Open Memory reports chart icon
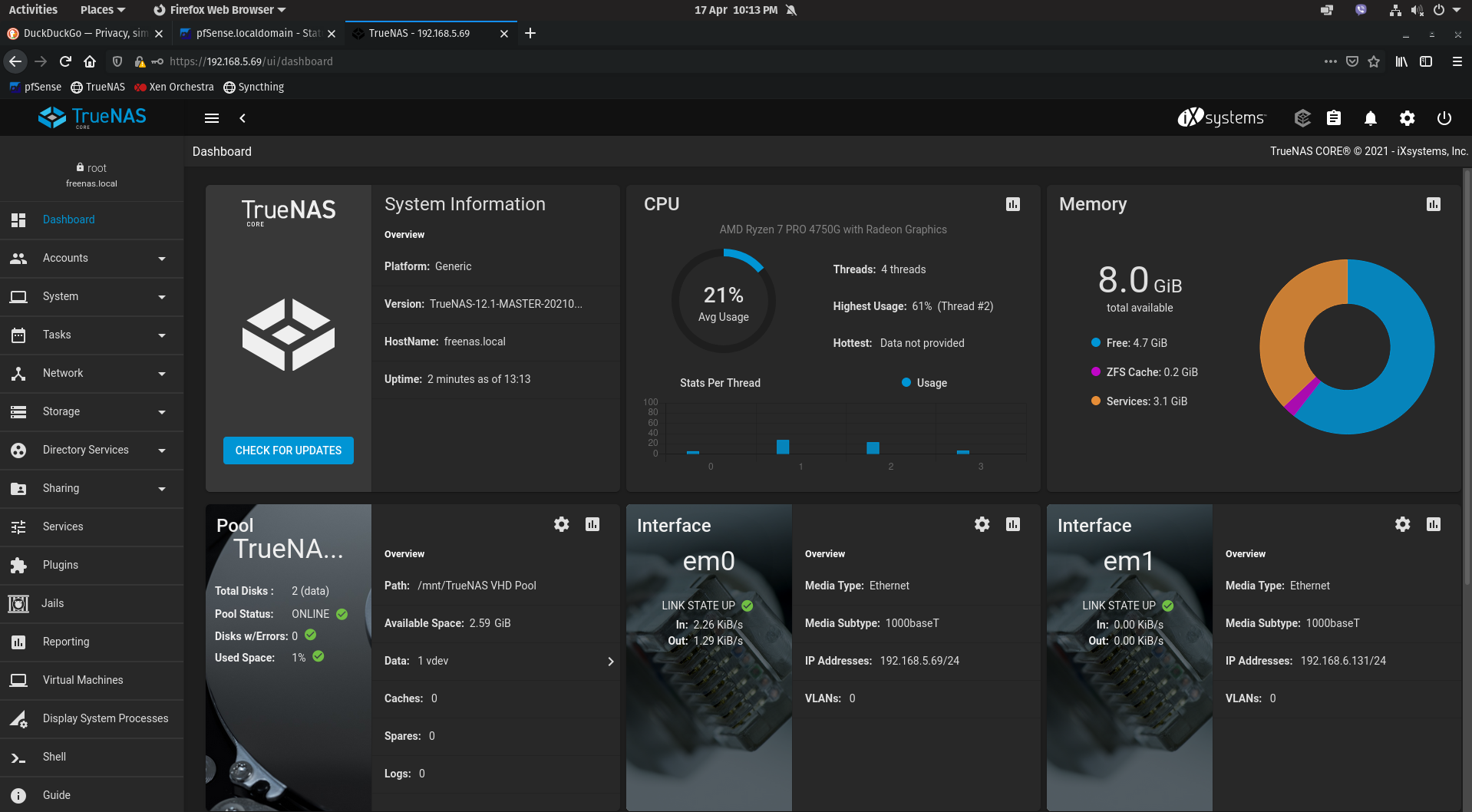The image size is (1472, 812). (x=1434, y=204)
